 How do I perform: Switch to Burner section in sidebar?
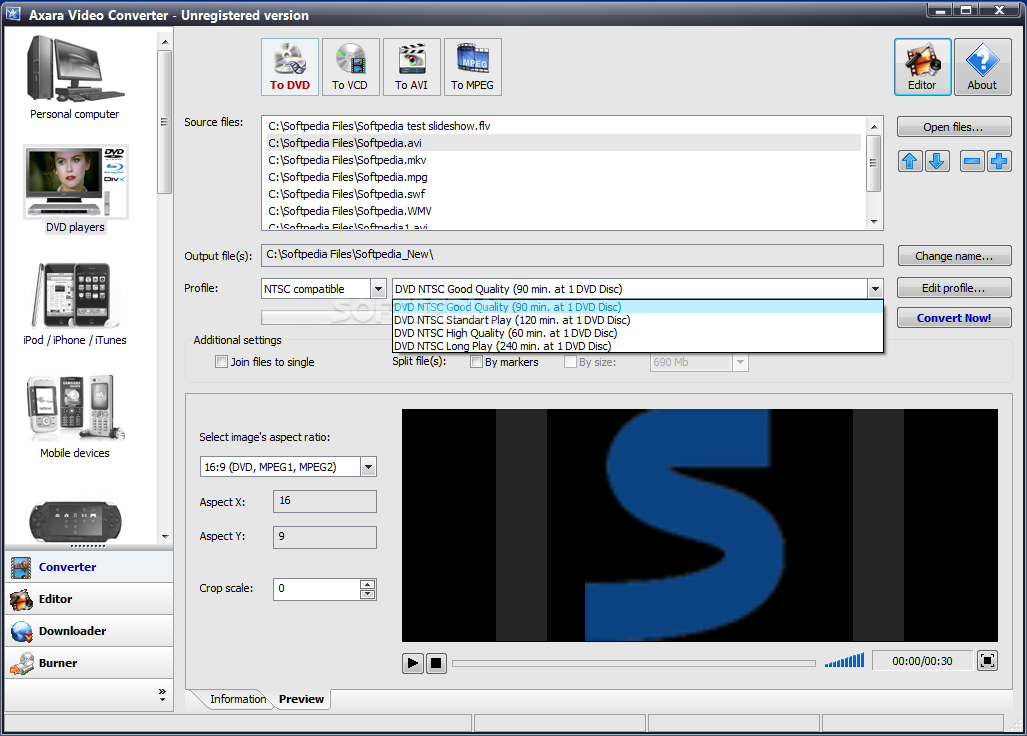[x=89, y=663]
